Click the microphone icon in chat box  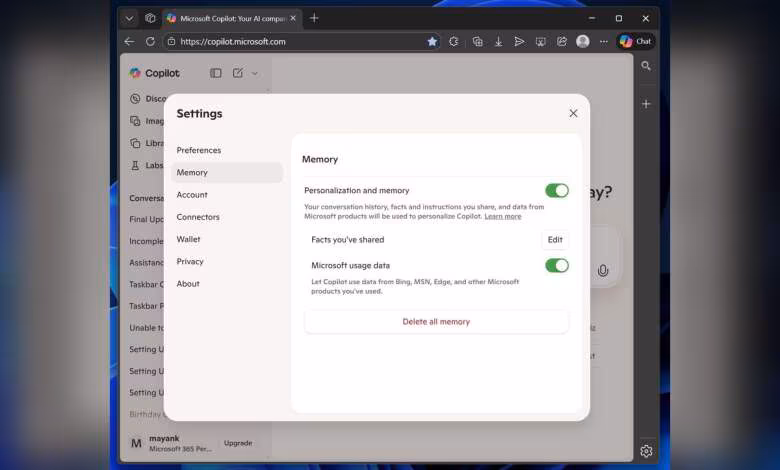pos(602,270)
